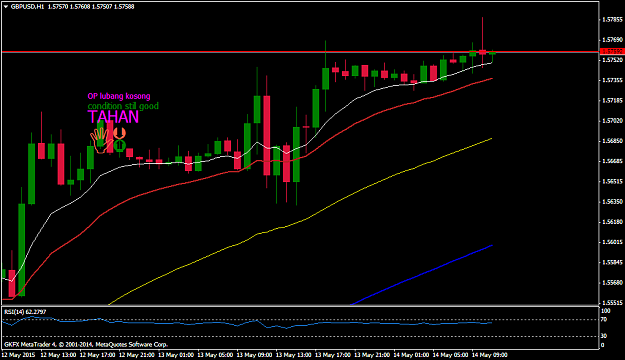Click the RSI level 100 label
Screen dimensions: 625x360
(605, 311)
